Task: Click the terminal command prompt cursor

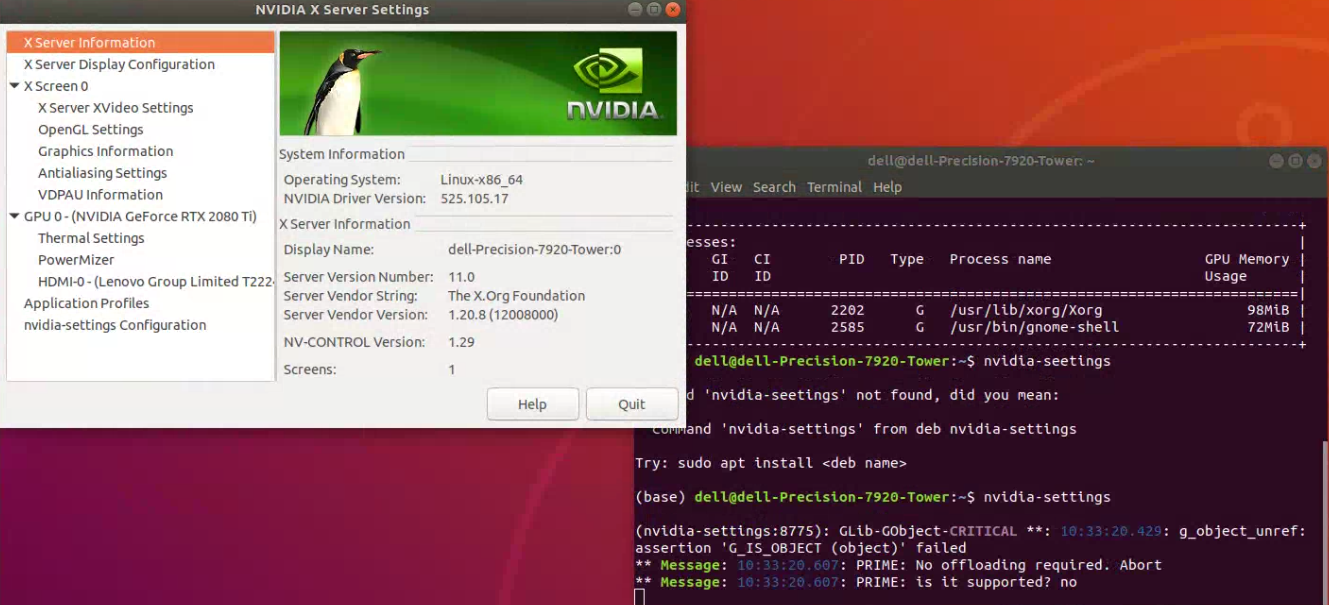Action: point(637,597)
